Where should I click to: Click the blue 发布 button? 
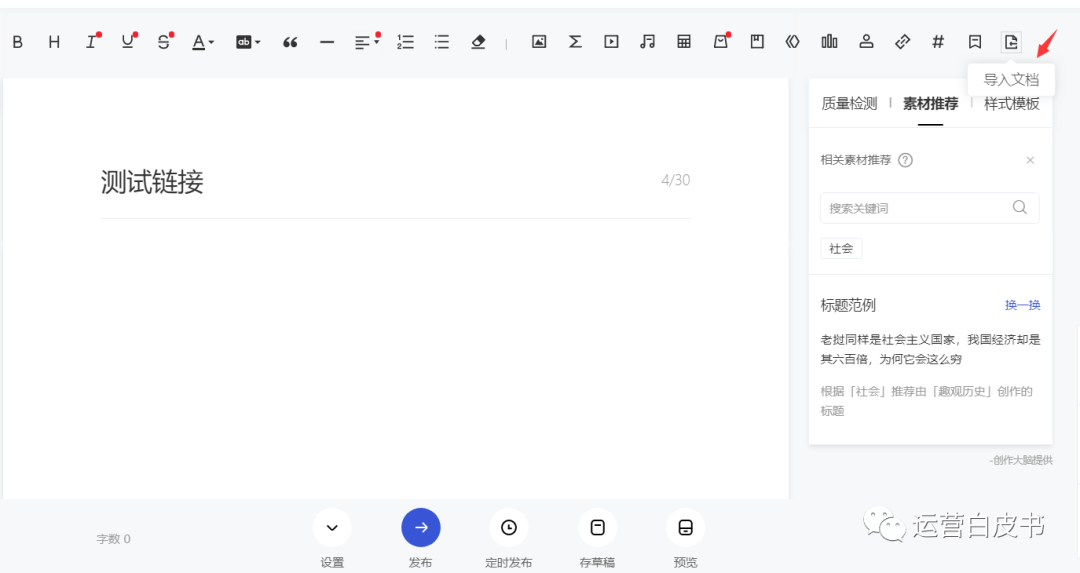420,528
